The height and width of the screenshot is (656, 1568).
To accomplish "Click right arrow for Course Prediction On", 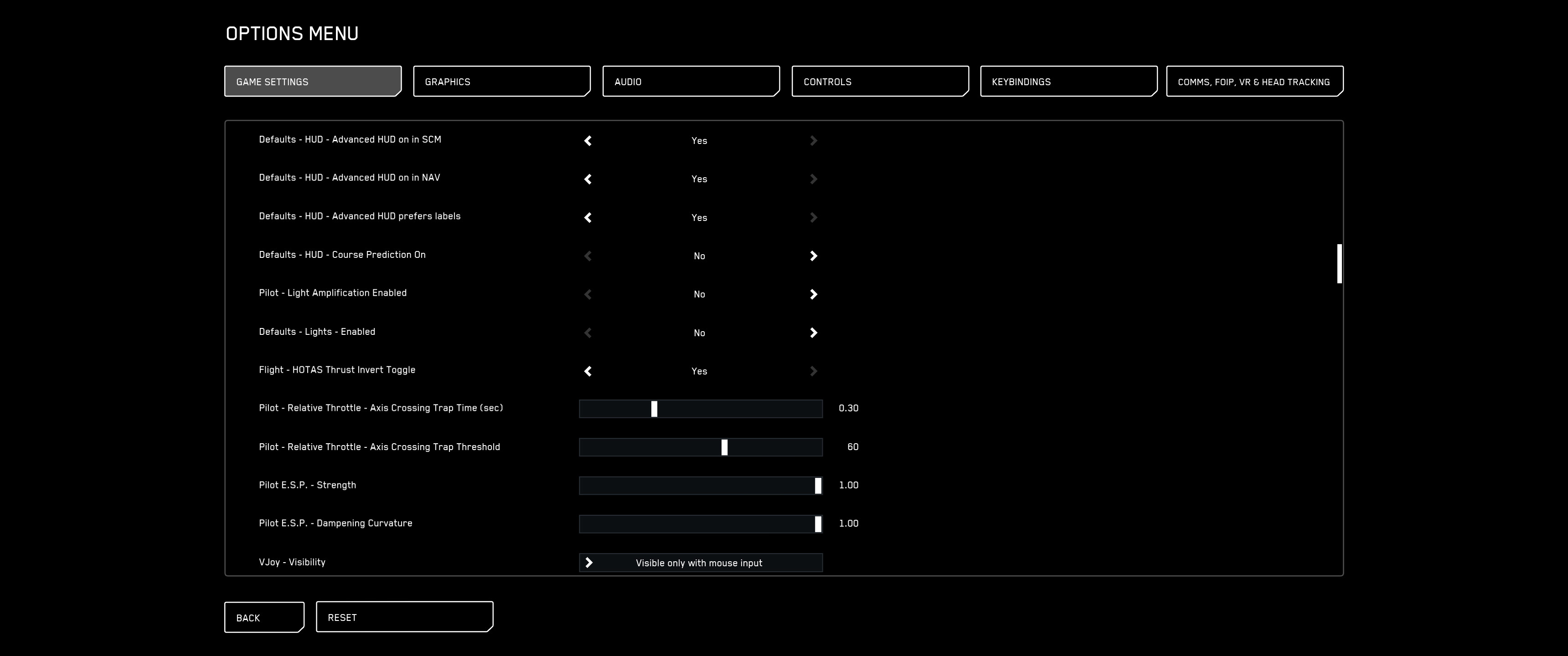I will click(813, 256).
